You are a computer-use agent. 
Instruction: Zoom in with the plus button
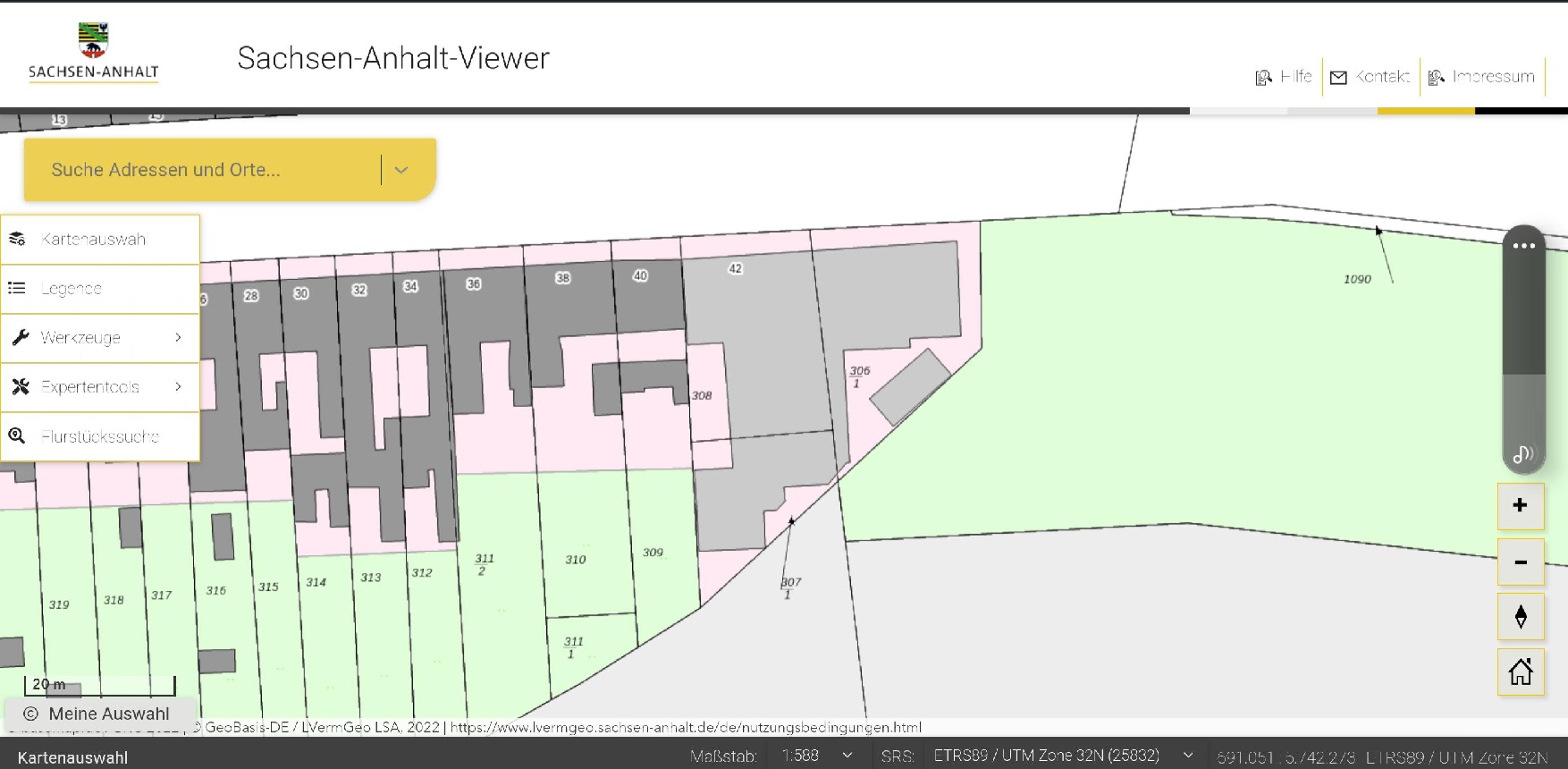click(x=1520, y=506)
